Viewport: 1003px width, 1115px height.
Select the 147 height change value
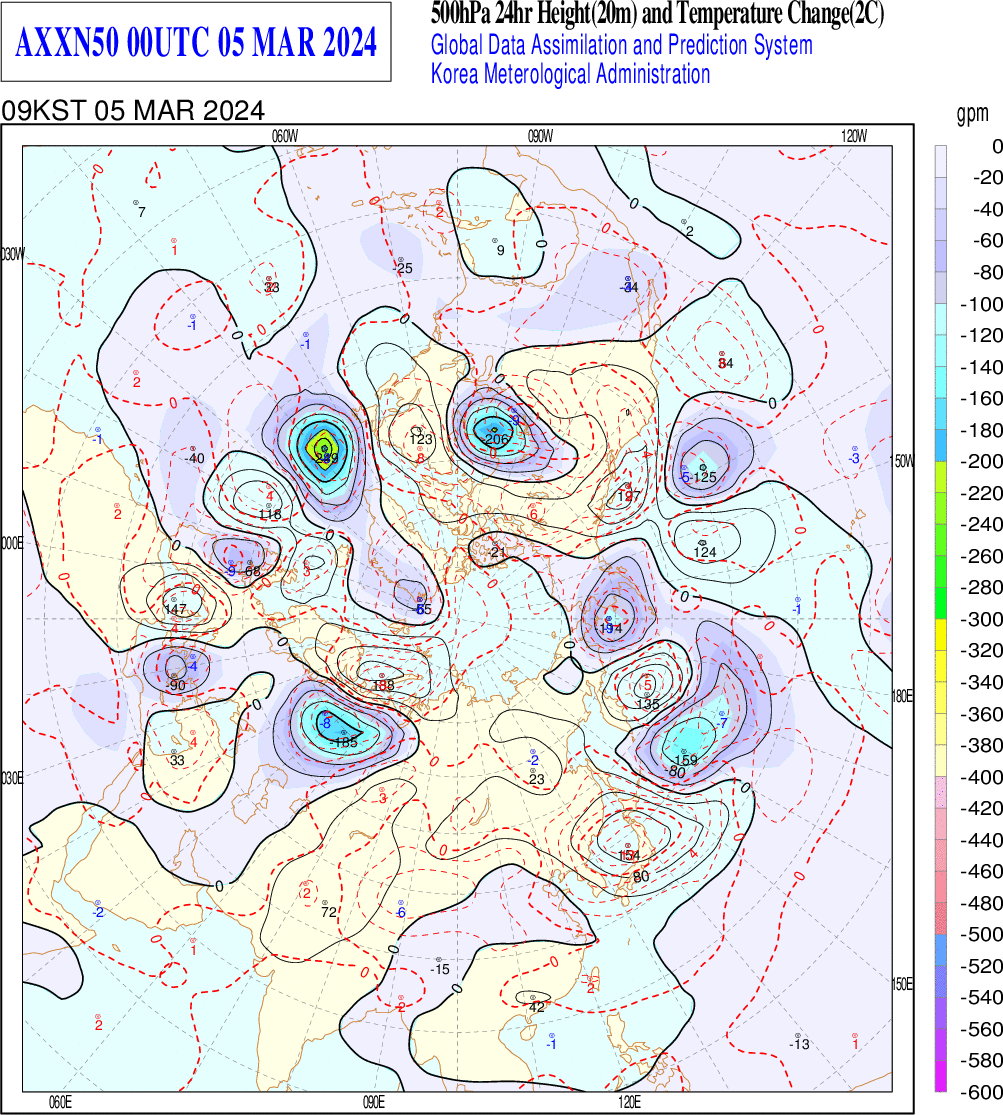pos(175,609)
